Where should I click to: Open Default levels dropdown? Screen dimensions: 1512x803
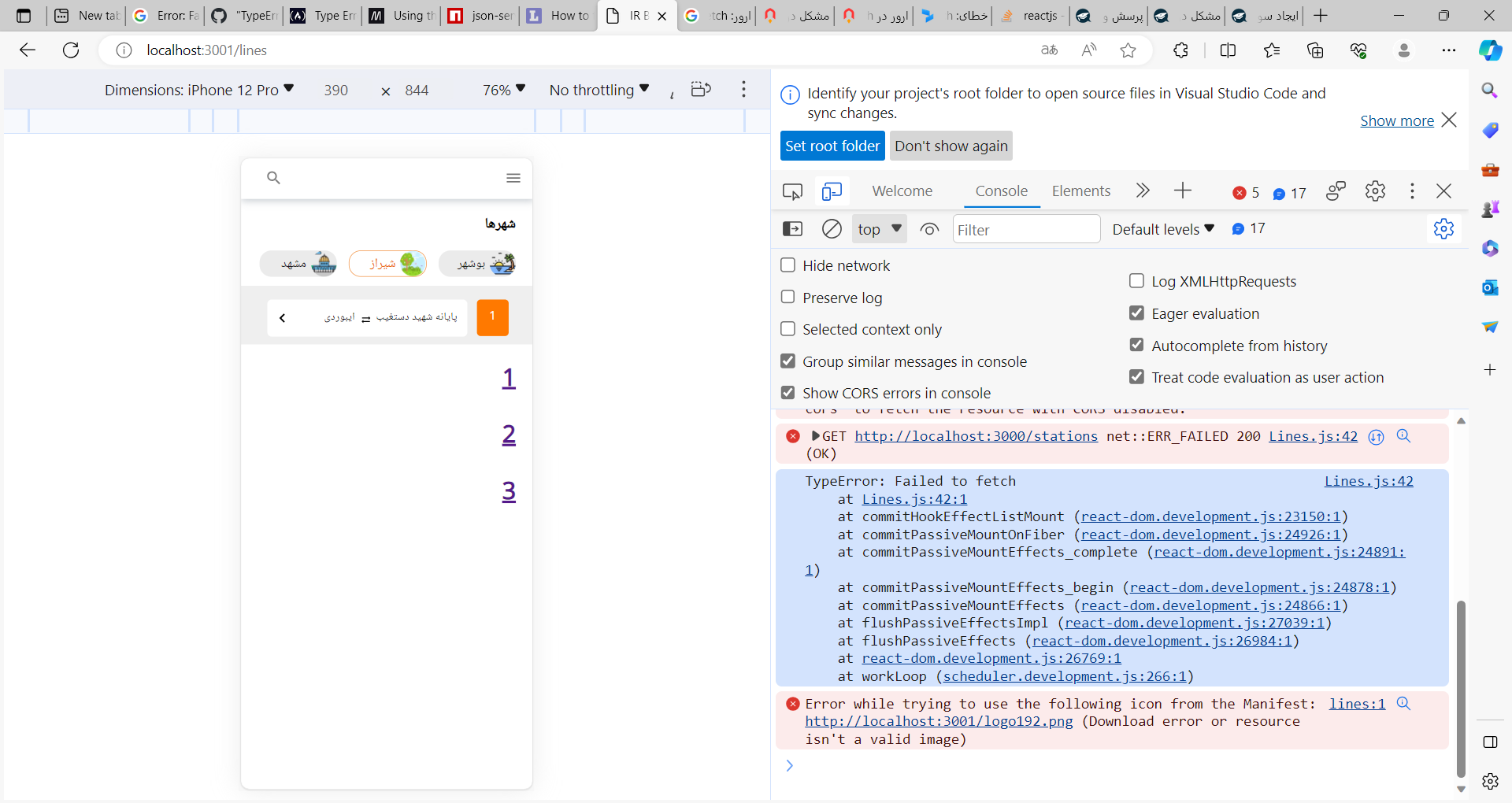click(x=1163, y=229)
